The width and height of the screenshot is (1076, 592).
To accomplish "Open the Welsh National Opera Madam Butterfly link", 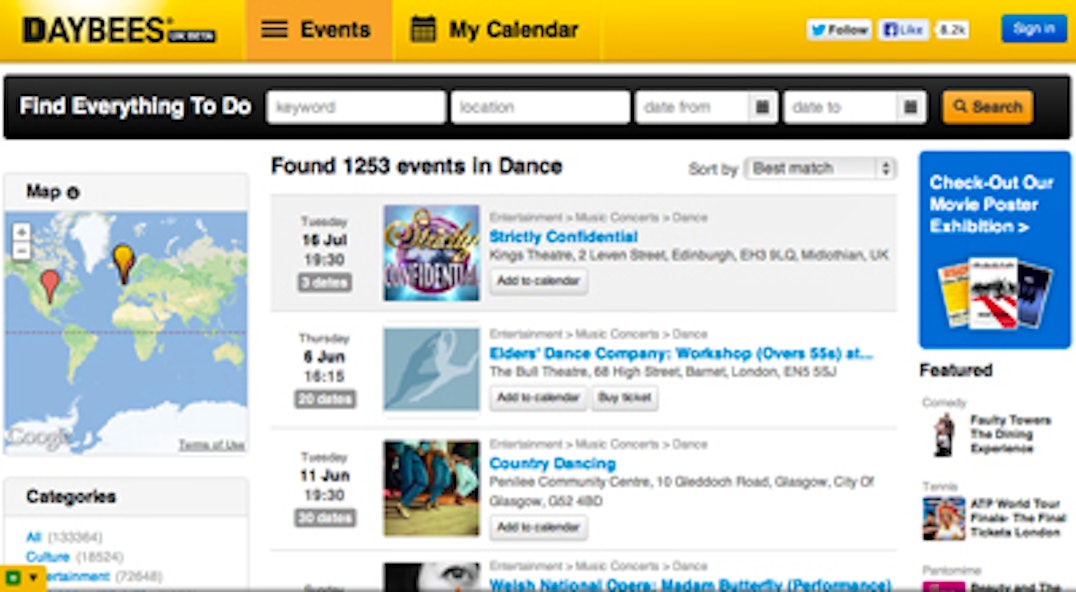I will [x=690, y=585].
